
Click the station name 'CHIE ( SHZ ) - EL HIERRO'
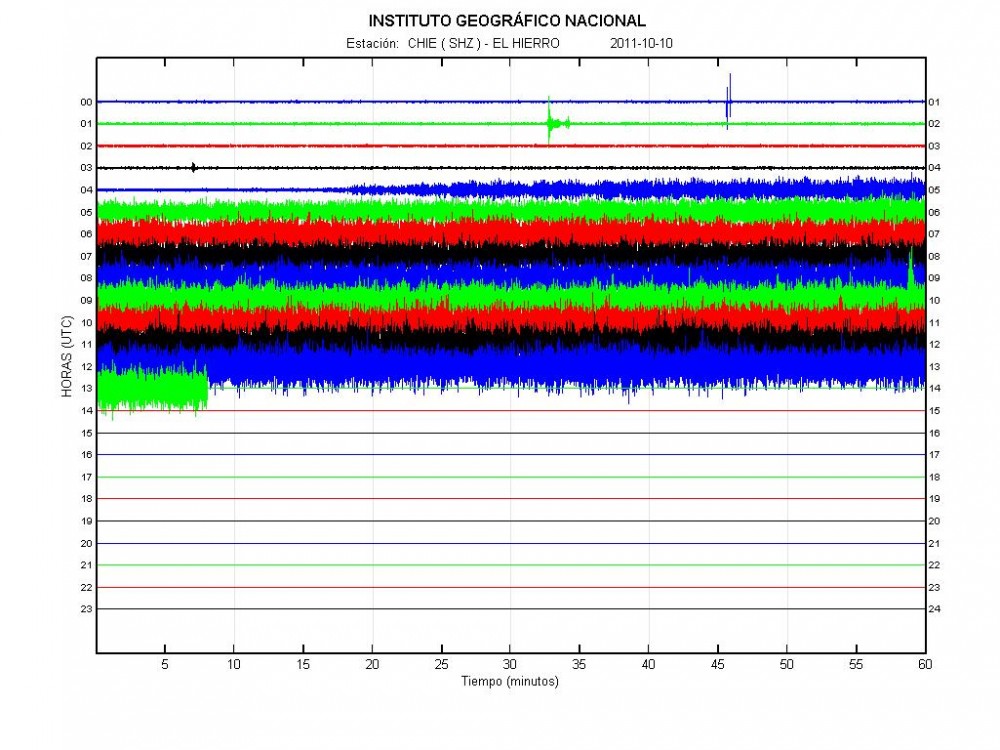[x=483, y=44]
